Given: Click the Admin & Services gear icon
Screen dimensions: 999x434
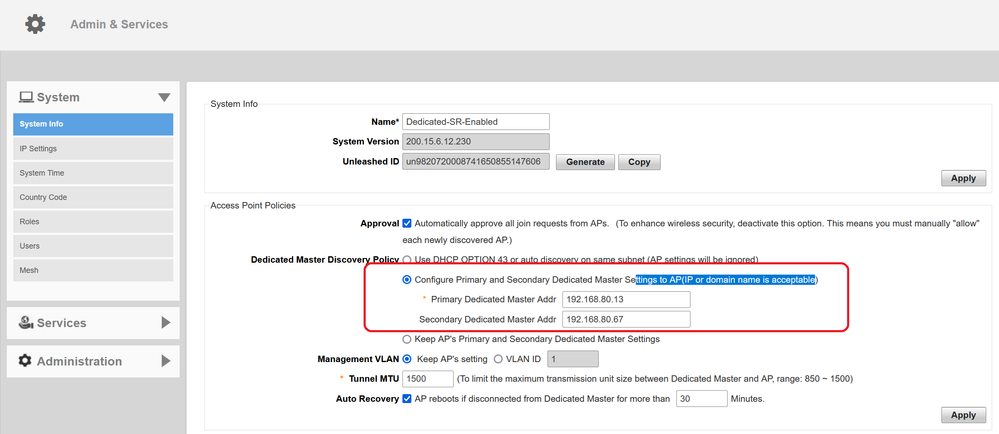Looking at the screenshot, I should coord(35,24).
